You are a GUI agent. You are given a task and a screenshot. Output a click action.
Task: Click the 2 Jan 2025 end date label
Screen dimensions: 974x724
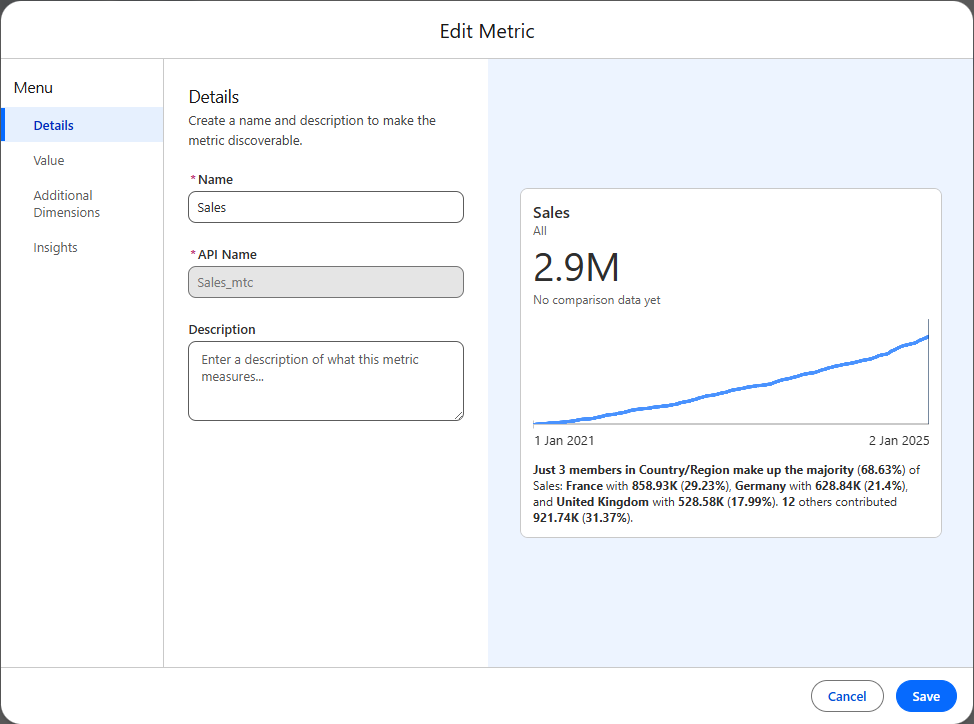pyautogui.click(x=899, y=441)
